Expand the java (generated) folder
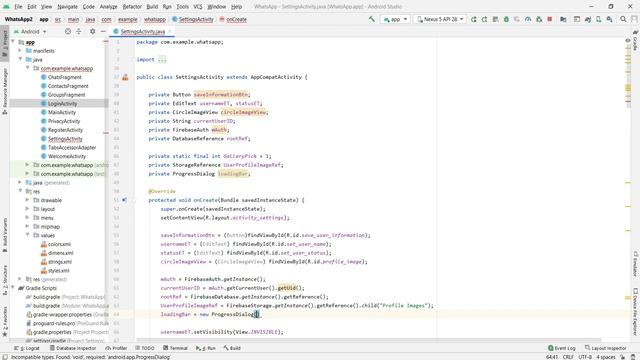 [x=20, y=182]
